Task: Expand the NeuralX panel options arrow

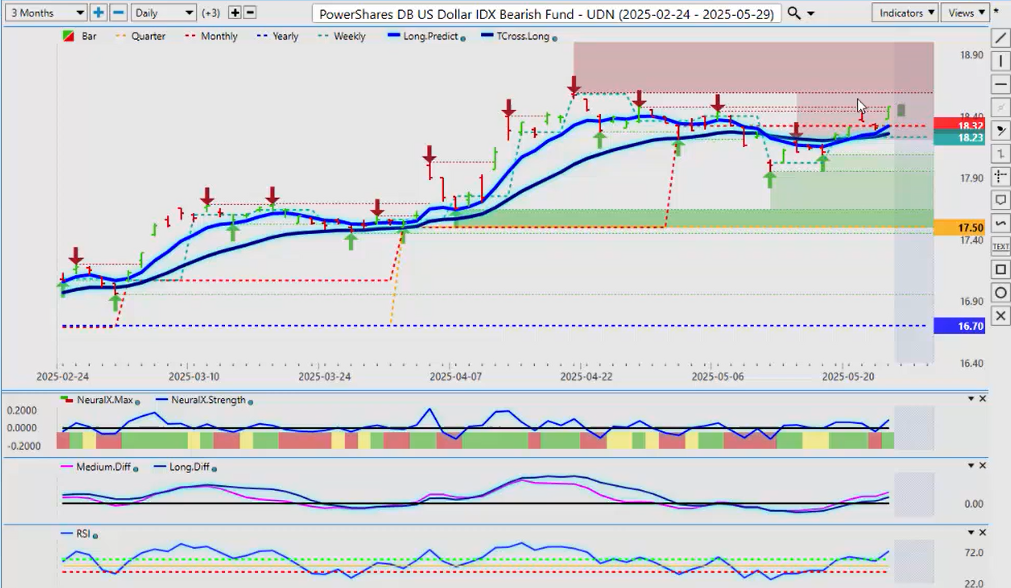Action: click(969, 399)
